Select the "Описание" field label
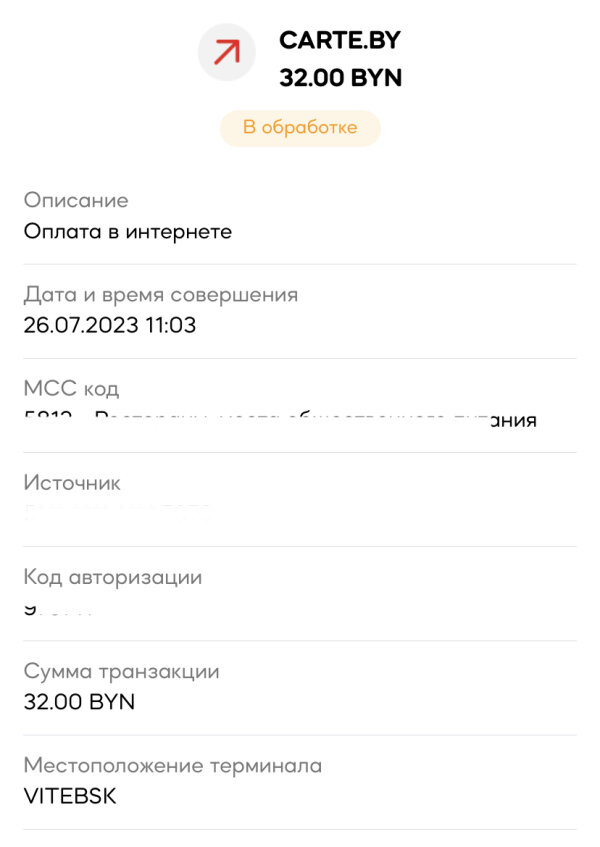 [x=76, y=200]
